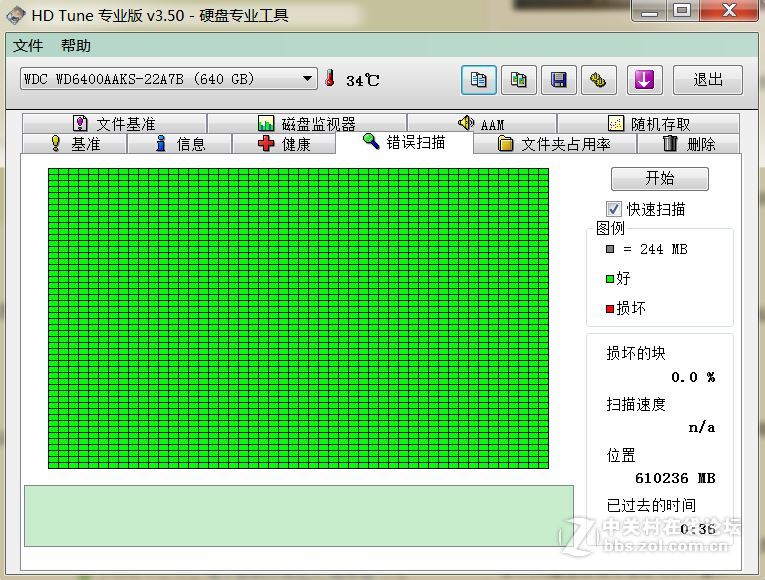Screen dimensions: 765x580
Task: Click the copy screenshot toolbar icon
Action: pyautogui.click(x=519, y=80)
